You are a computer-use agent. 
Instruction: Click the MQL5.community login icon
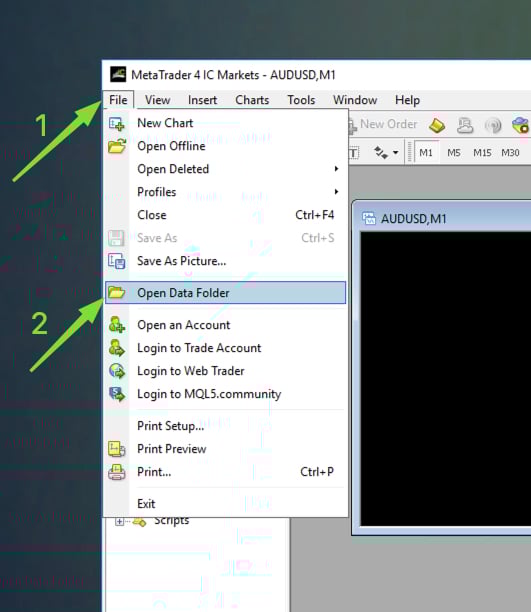(116, 394)
